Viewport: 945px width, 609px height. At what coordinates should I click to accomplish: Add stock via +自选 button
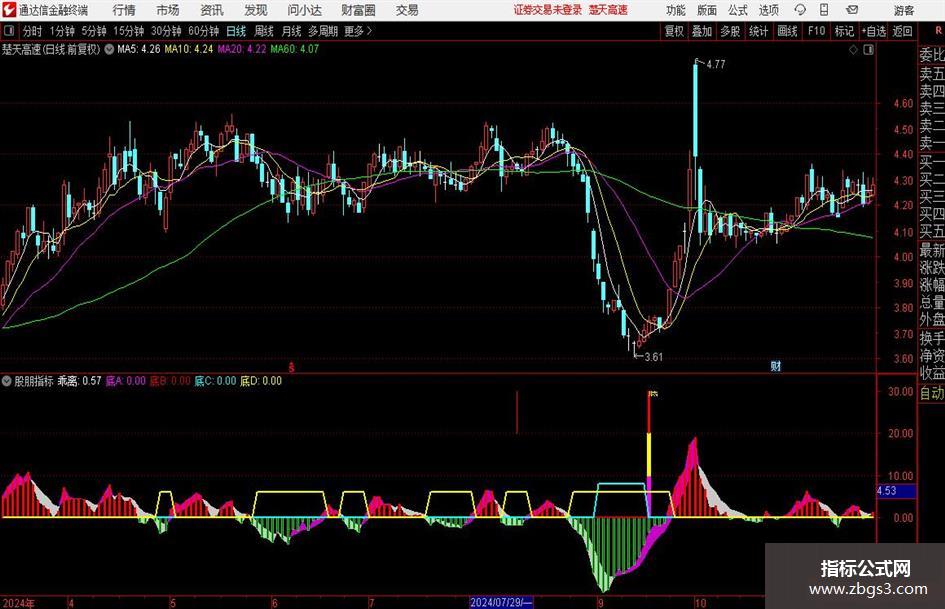(874, 31)
